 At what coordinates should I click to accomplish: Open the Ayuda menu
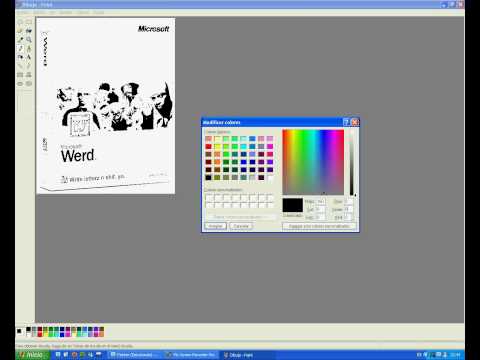tap(99, 12)
